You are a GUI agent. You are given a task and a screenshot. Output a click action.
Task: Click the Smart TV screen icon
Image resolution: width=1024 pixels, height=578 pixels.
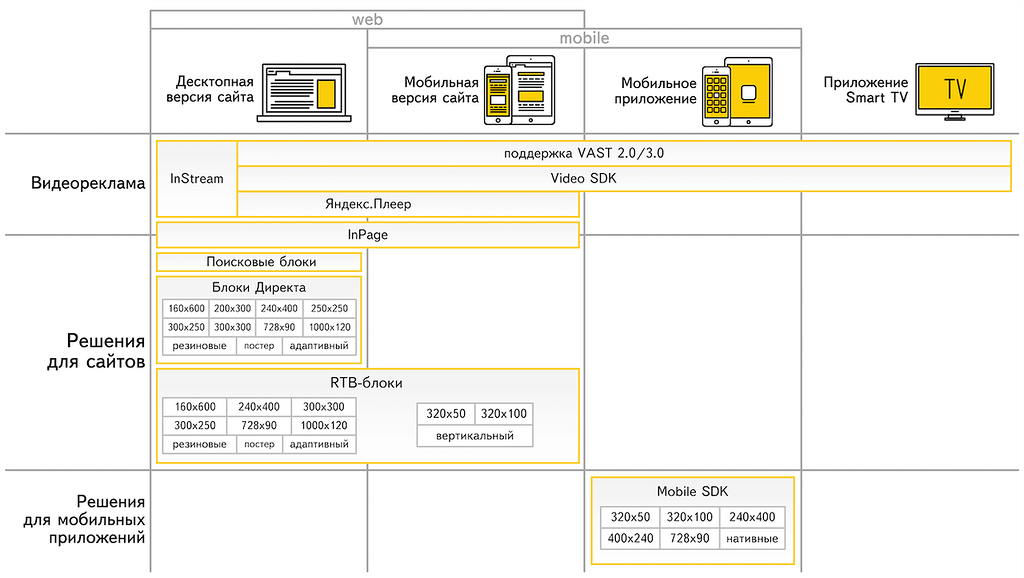click(954, 91)
